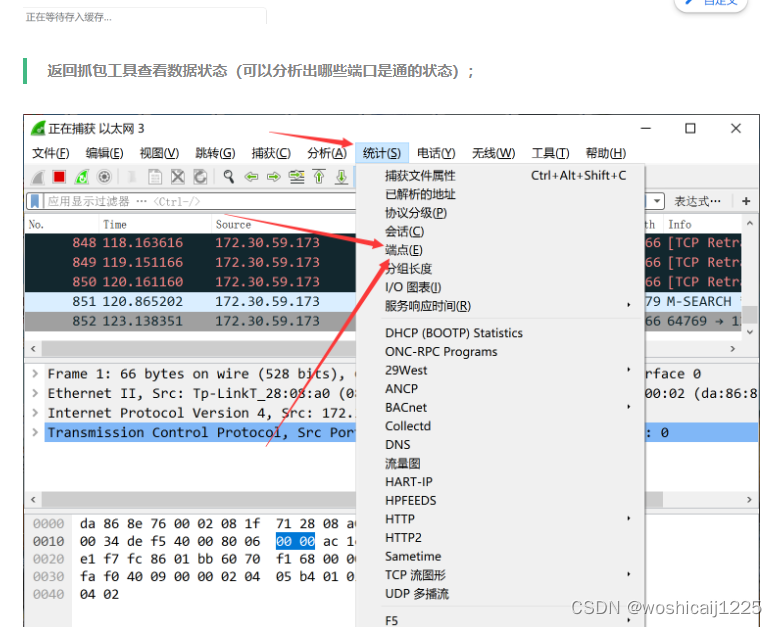
Task: Open the 捕获(C) menu
Action: click(x=271, y=153)
